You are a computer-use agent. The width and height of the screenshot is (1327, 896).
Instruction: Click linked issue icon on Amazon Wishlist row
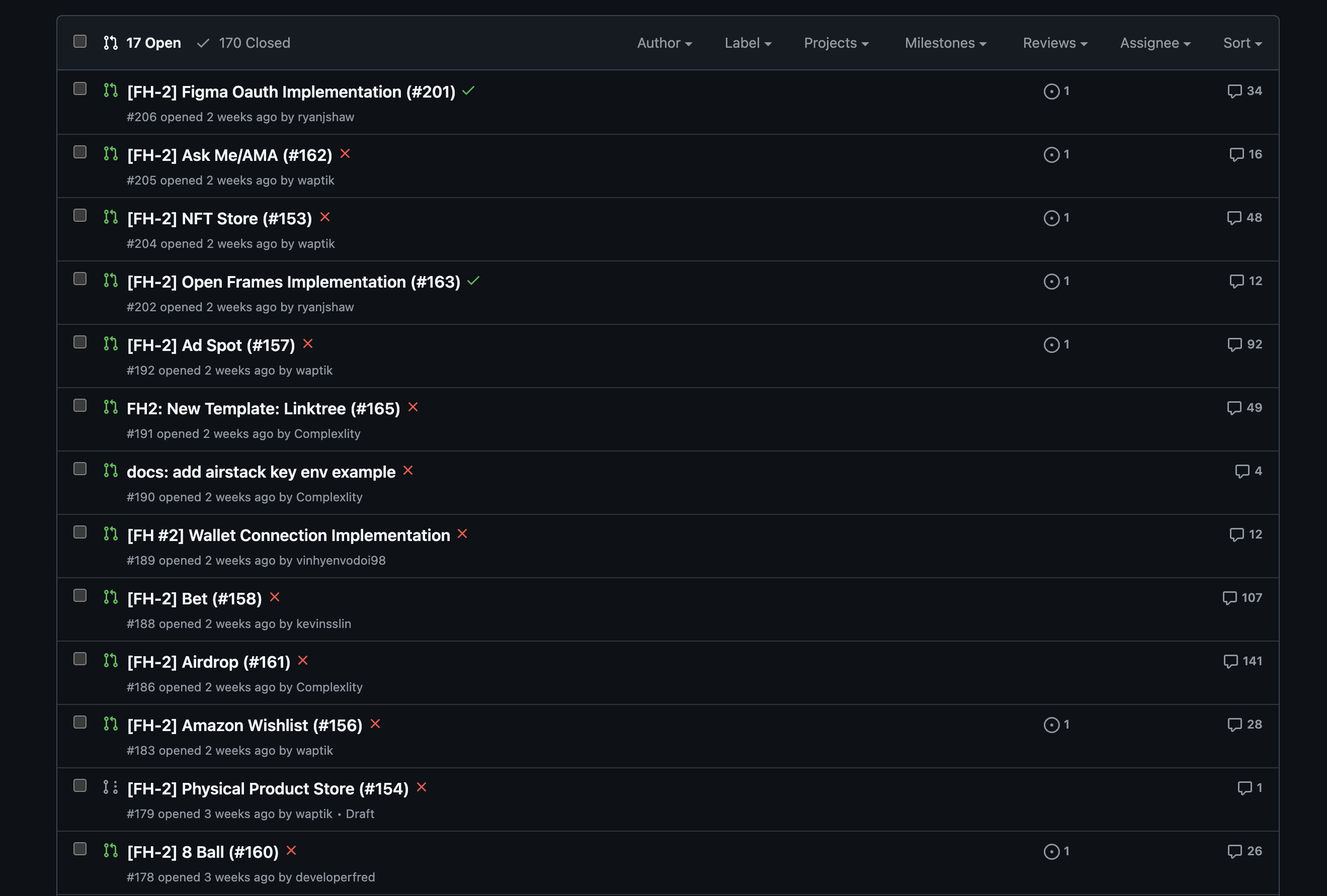[x=1056, y=725]
